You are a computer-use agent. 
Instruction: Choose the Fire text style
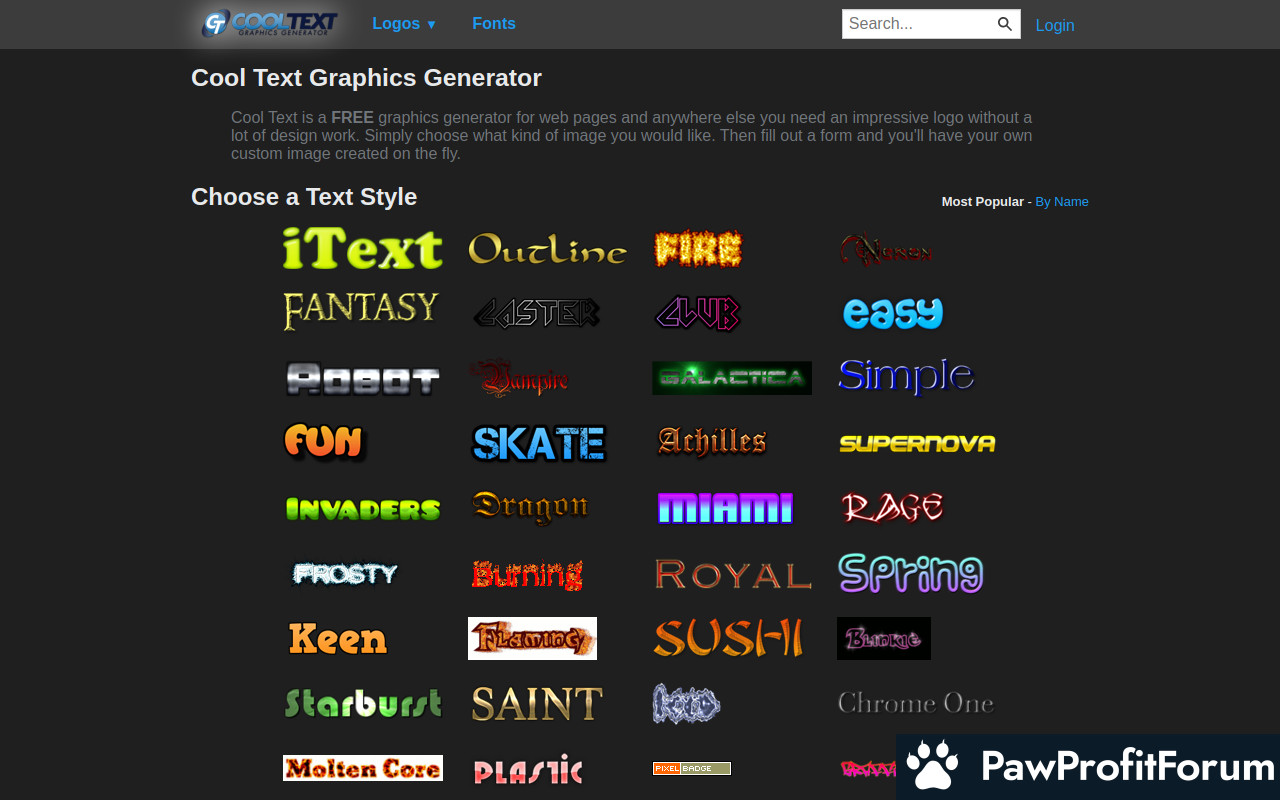coord(698,249)
